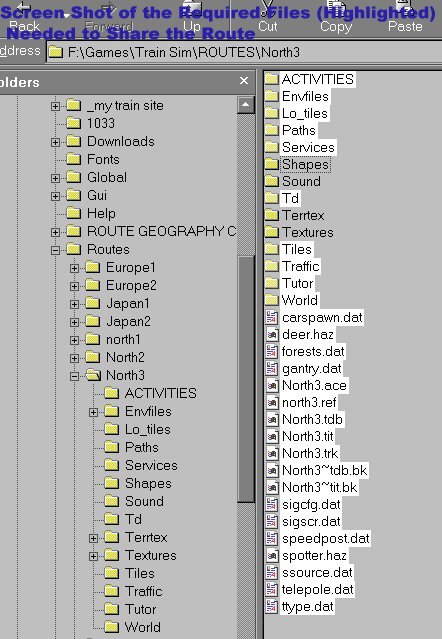Expand the Envfiles subfolder in tree
442x639 pixels.
[x=93, y=412]
